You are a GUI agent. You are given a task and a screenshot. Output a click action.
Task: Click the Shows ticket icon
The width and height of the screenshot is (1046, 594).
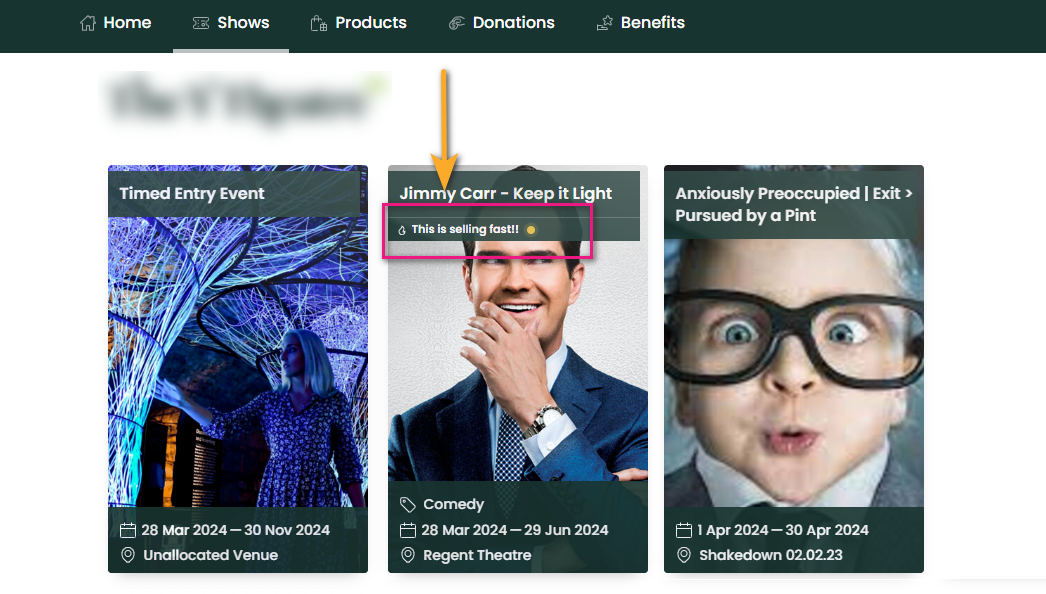[201, 23]
